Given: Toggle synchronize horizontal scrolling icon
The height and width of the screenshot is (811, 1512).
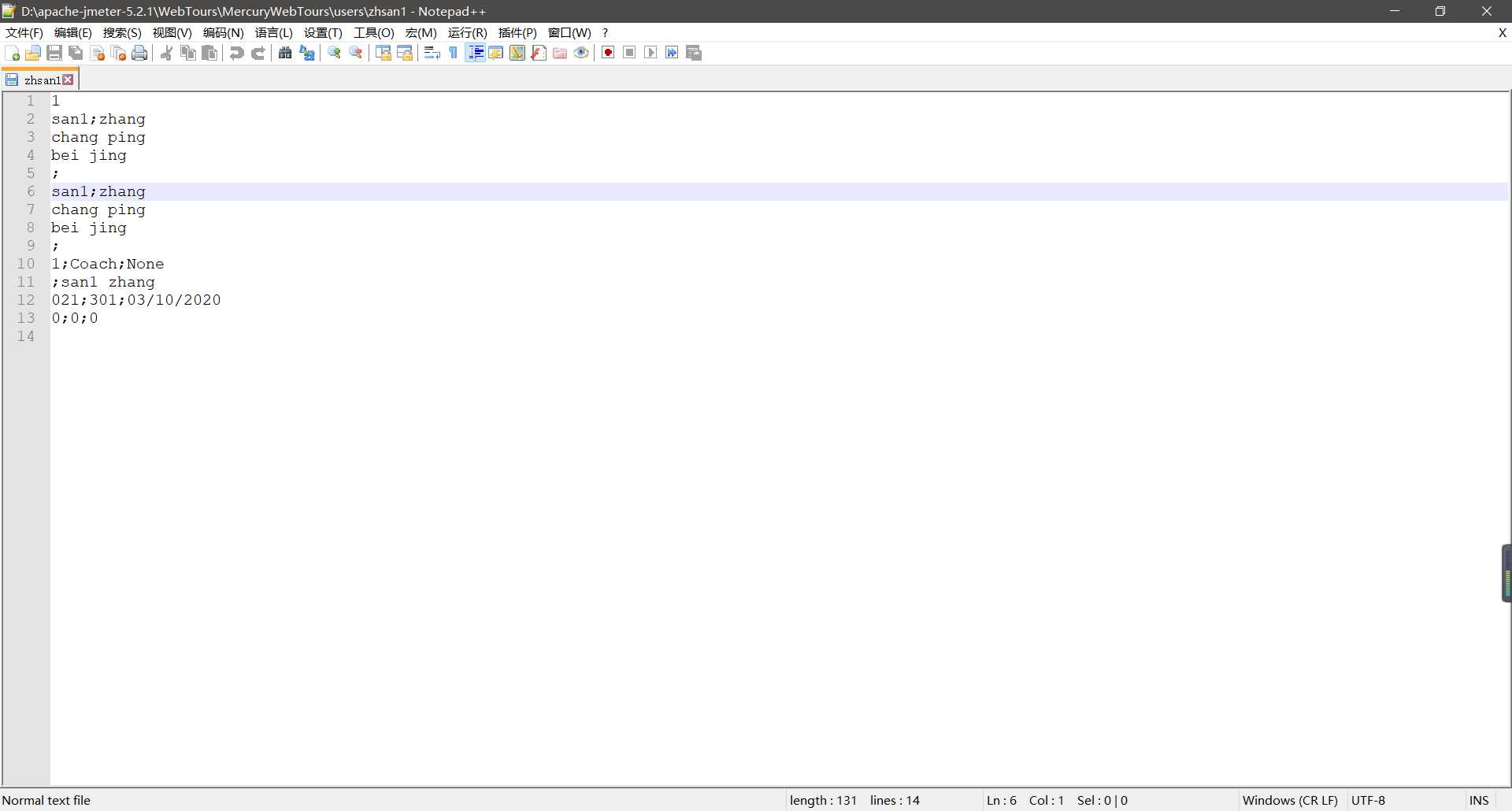Looking at the screenshot, I should [x=405, y=53].
